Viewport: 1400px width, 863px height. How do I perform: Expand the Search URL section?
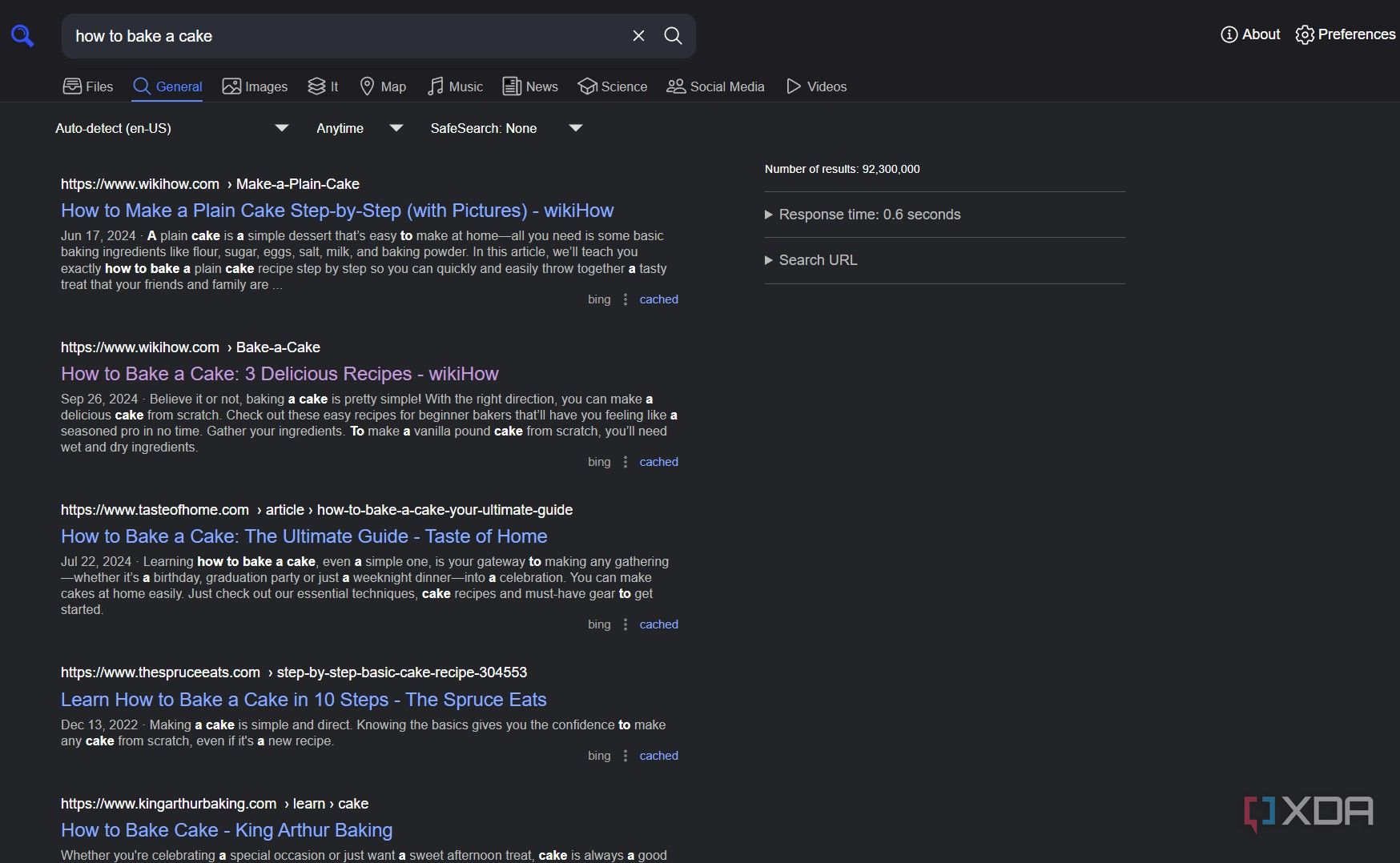pos(811,260)
